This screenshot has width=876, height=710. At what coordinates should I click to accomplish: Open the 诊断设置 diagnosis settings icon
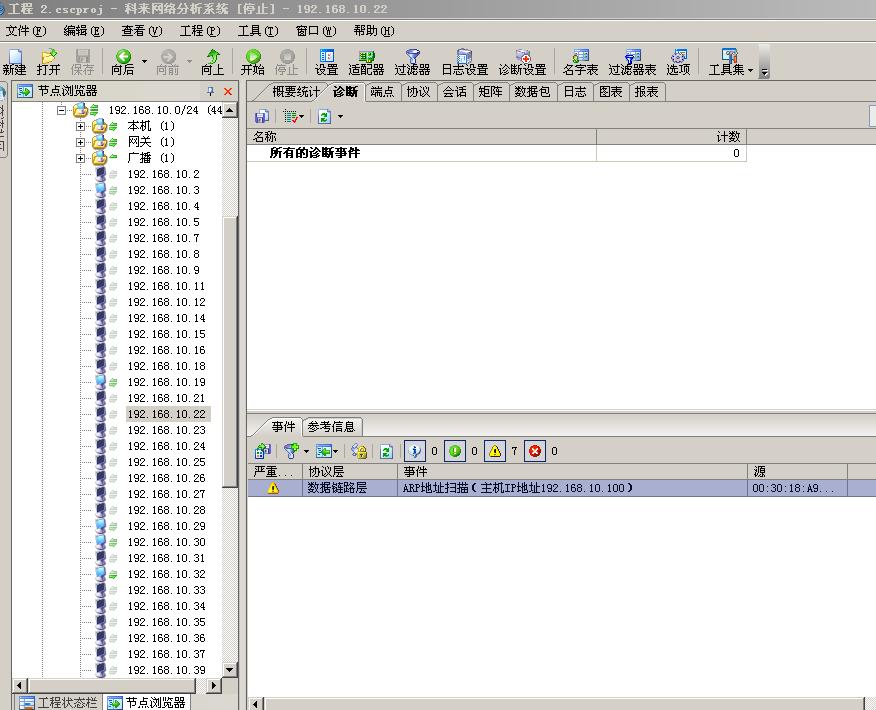pos(522,62)
